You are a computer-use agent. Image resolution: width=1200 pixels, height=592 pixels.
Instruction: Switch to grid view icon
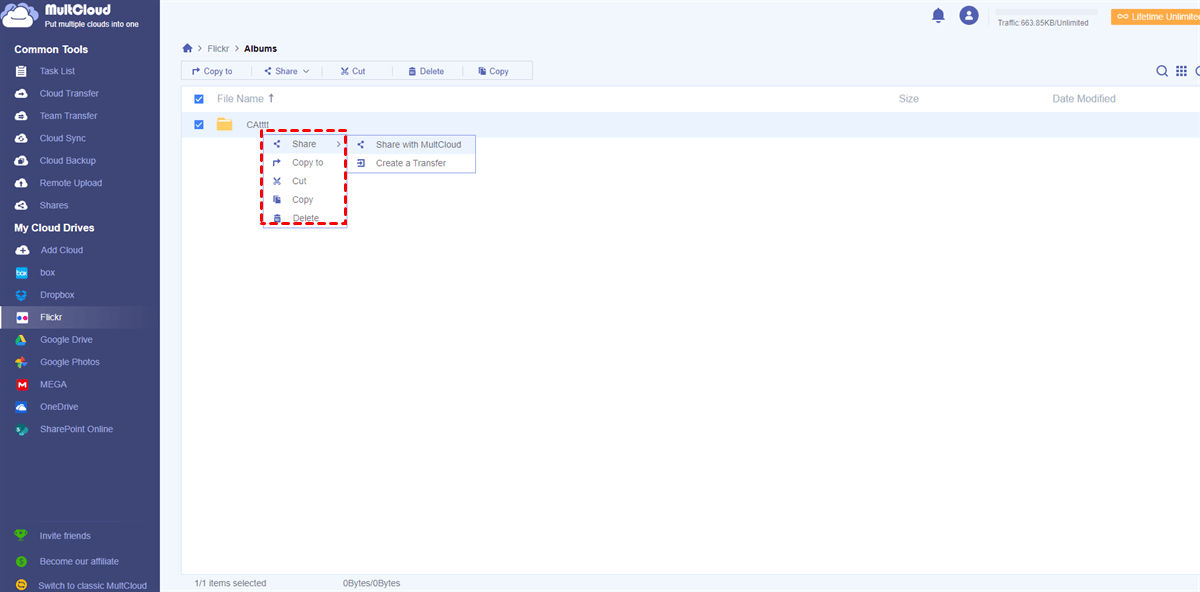[1181, 71]
